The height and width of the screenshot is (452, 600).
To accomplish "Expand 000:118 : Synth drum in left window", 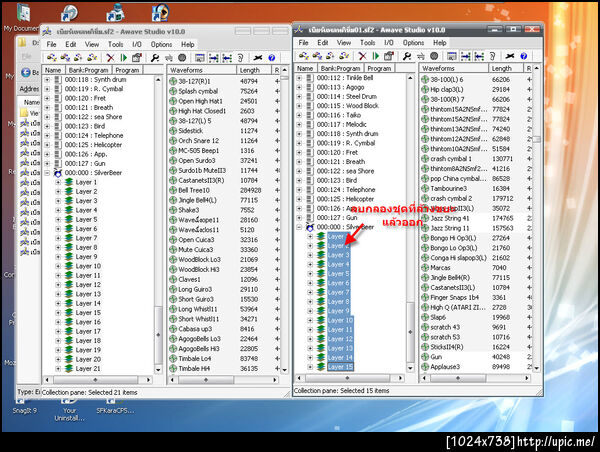I will coord(47,80).
